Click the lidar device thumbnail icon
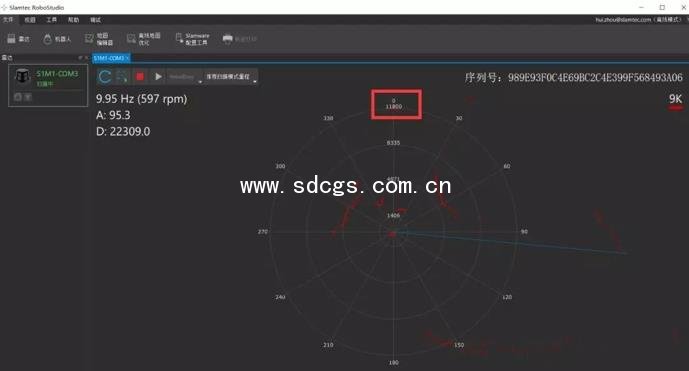This screenshot has height=371, width=689. [x=22, y=76]
